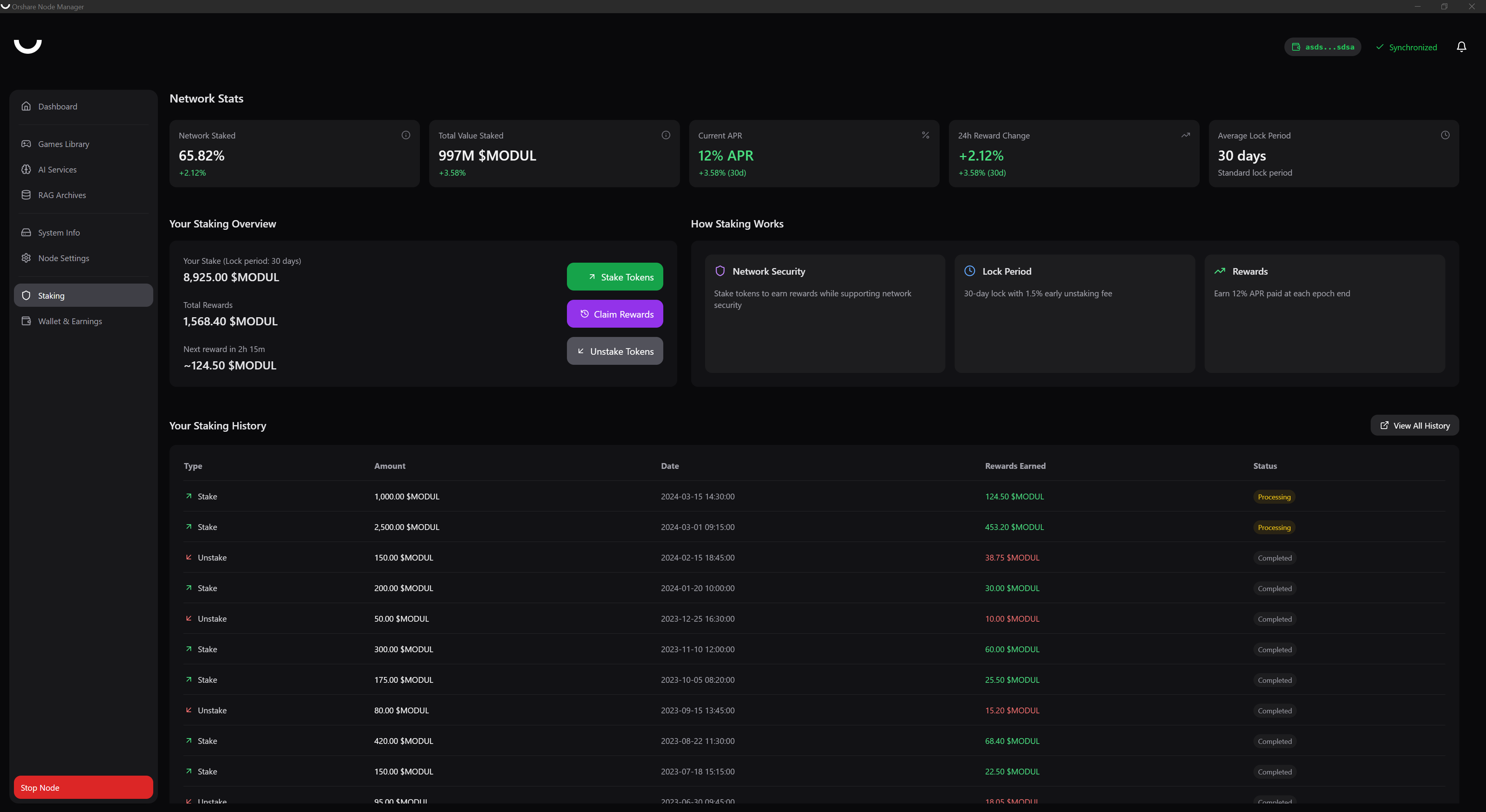Screen dimensions: 1486x812
Task: Select the Staking icon in the sidebar
Action: [26, 295]
